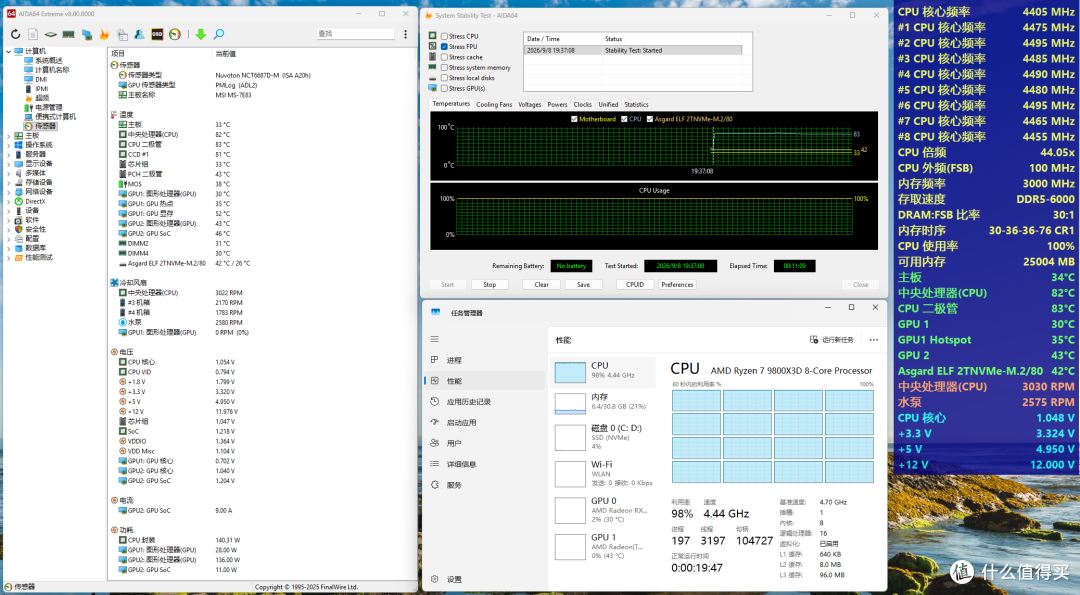This screenshot has height=595, width=1080.
Task: Open AIDA64 CPUID via the chip toolbar icon
Action: [51, 34]
